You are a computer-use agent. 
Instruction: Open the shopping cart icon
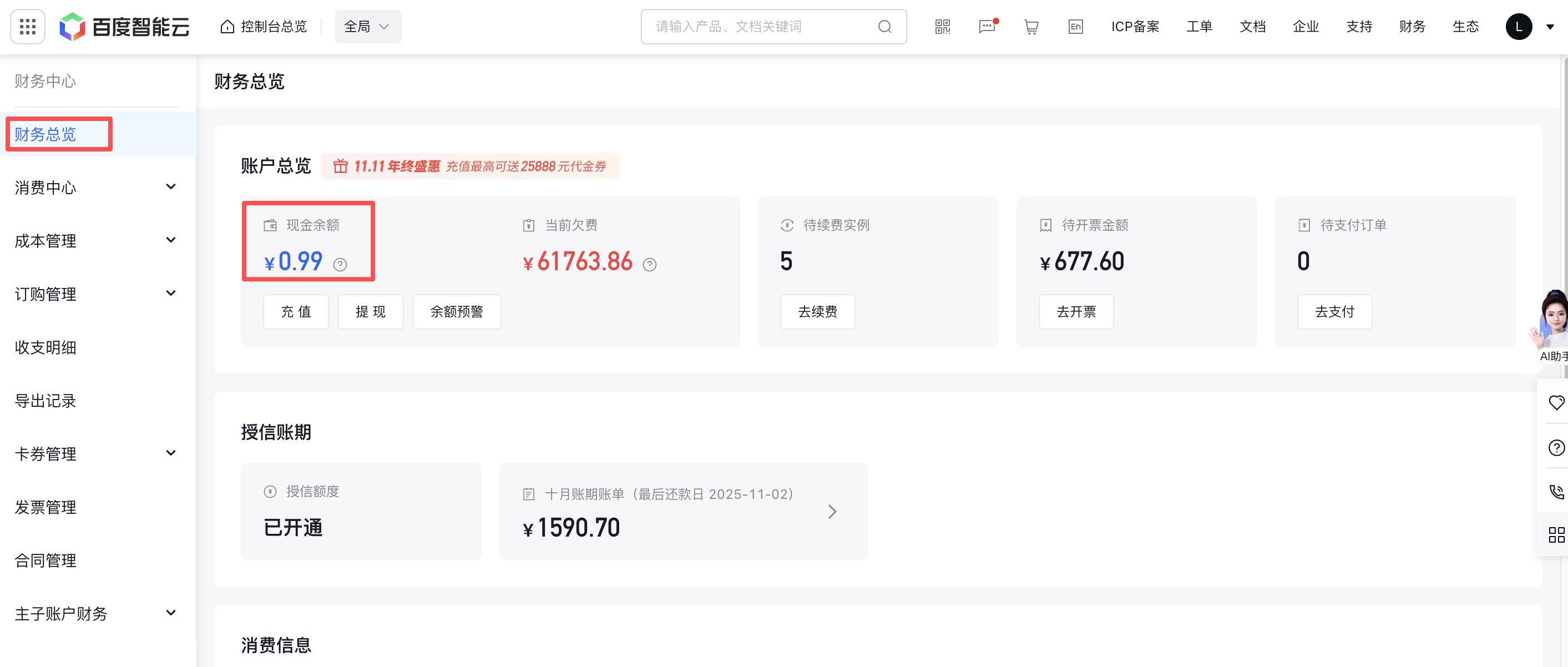[x=1031, y=27]
